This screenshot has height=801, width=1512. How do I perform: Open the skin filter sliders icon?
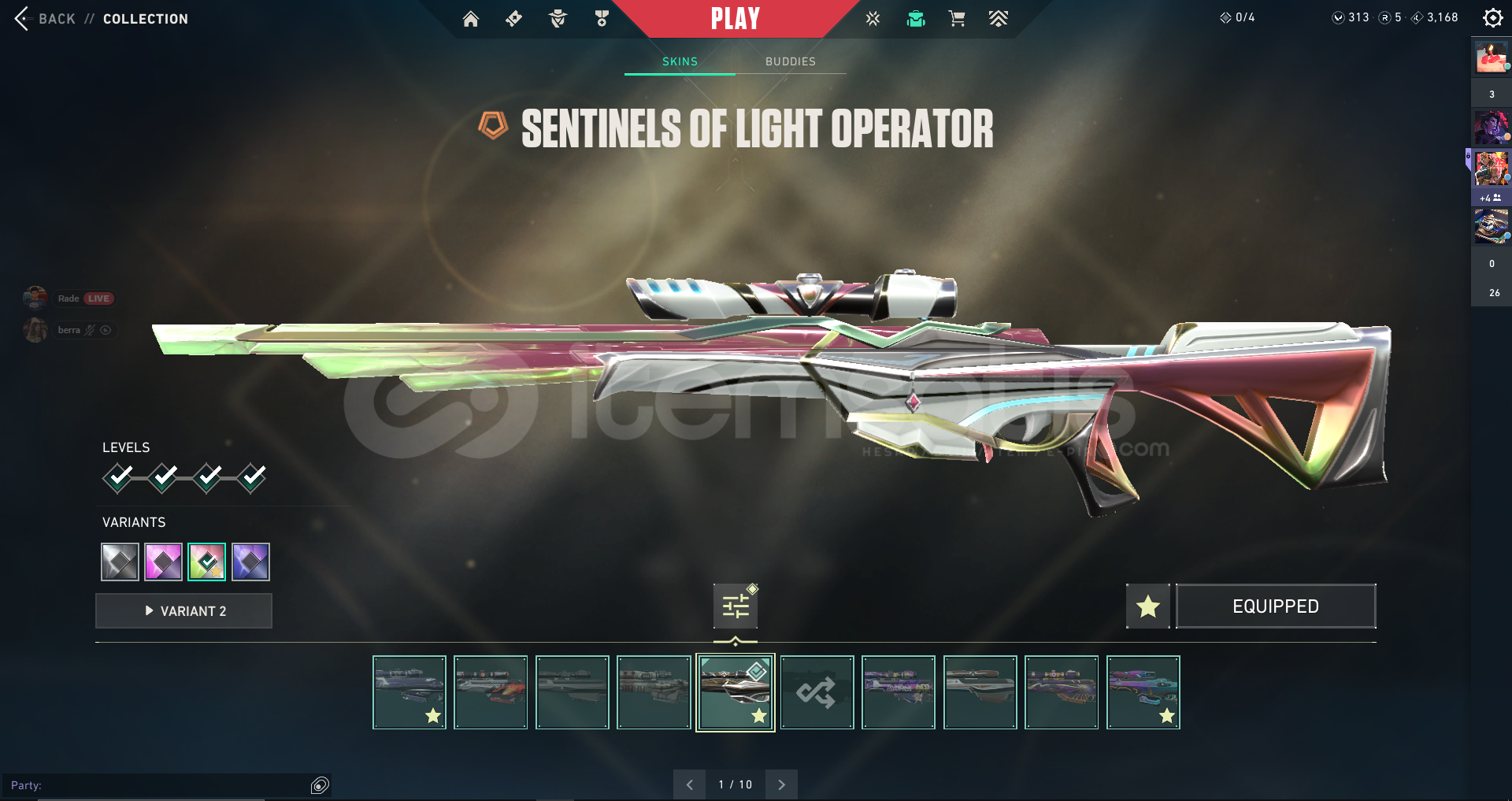[x=736, y=606]
